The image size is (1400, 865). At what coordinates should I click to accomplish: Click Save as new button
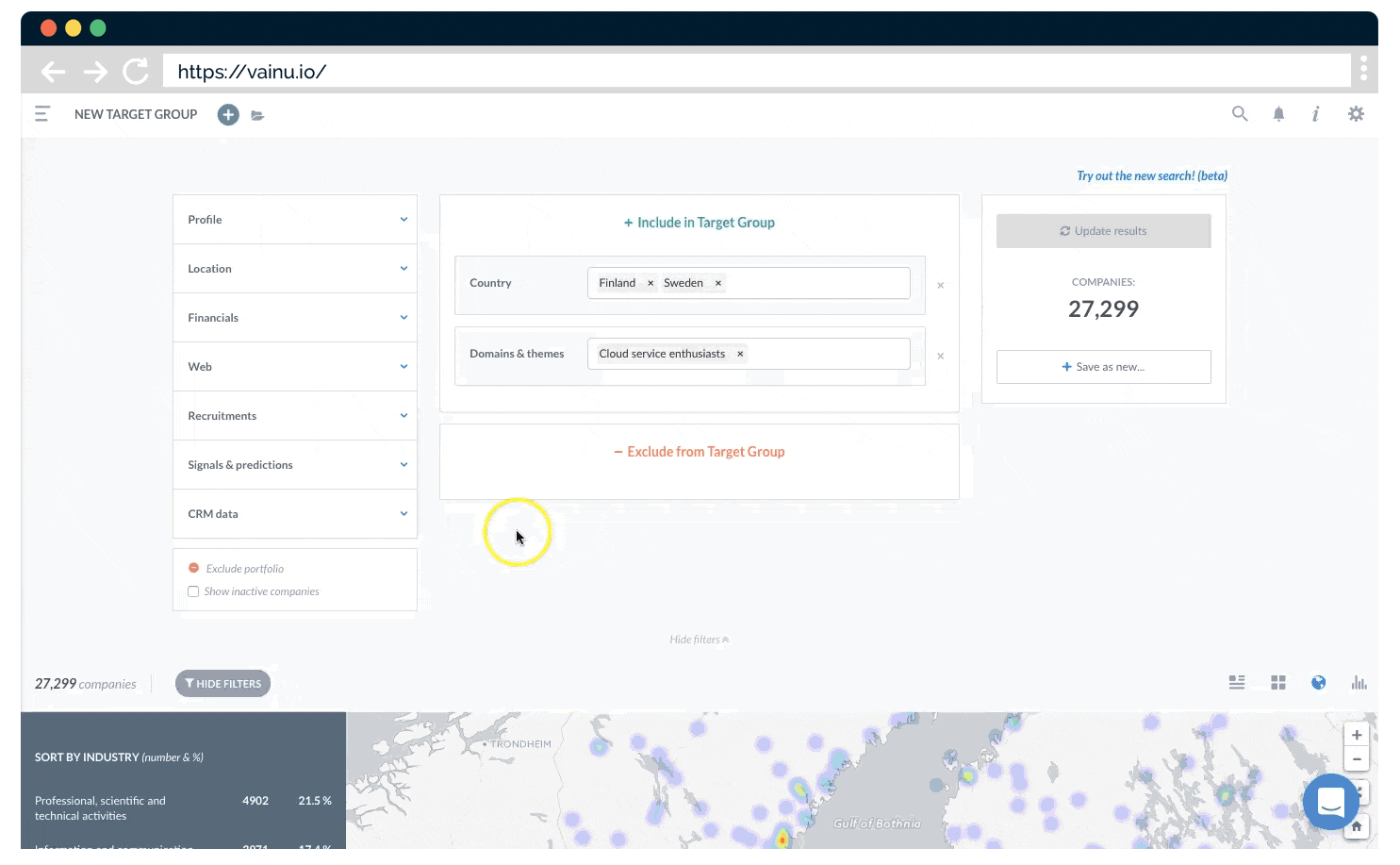(x=1103, y=366)
